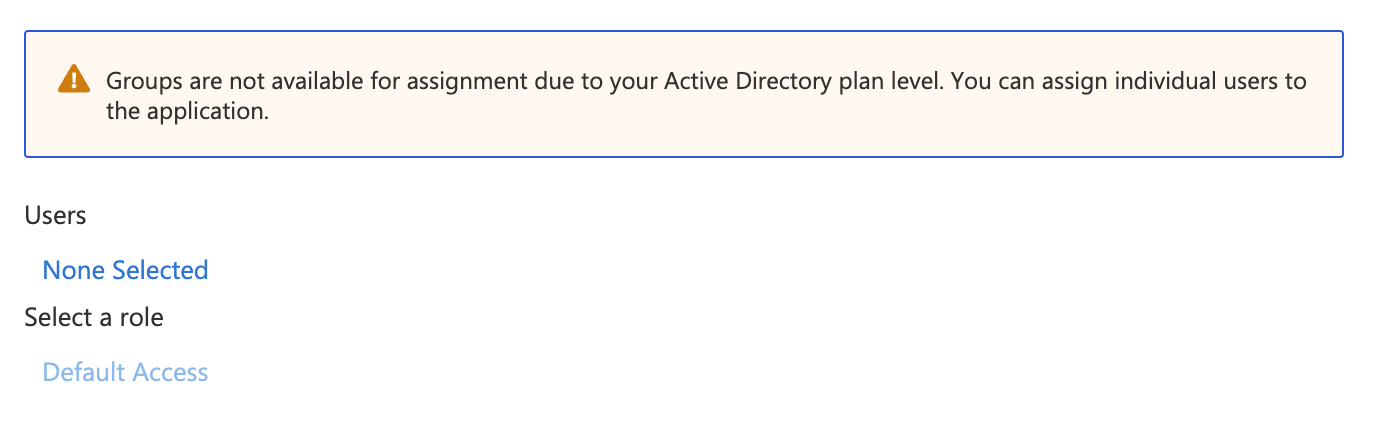The width and height of the screenshot is (1394, 434).
Task: Click the word 'Selected' under Users
Action: pyautogui.click(x=160, y=270)
